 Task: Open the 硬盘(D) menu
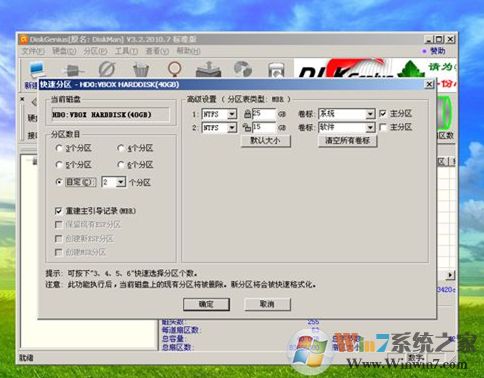tap(64, 51)
